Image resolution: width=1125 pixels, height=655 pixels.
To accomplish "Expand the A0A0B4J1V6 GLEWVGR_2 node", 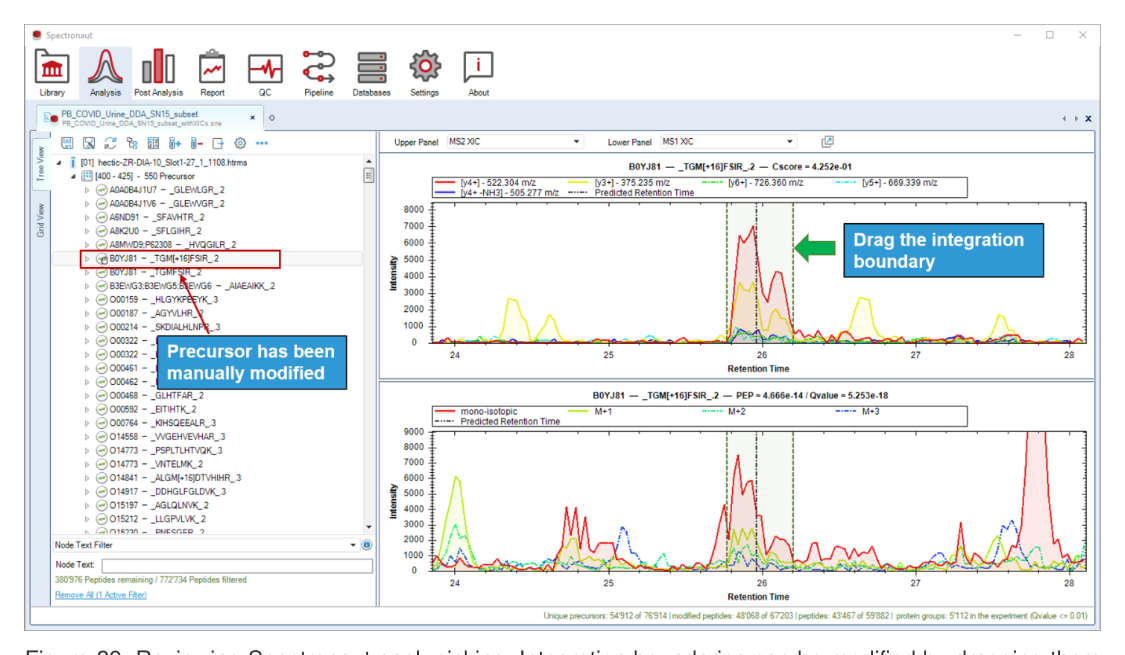I will 87,204.
